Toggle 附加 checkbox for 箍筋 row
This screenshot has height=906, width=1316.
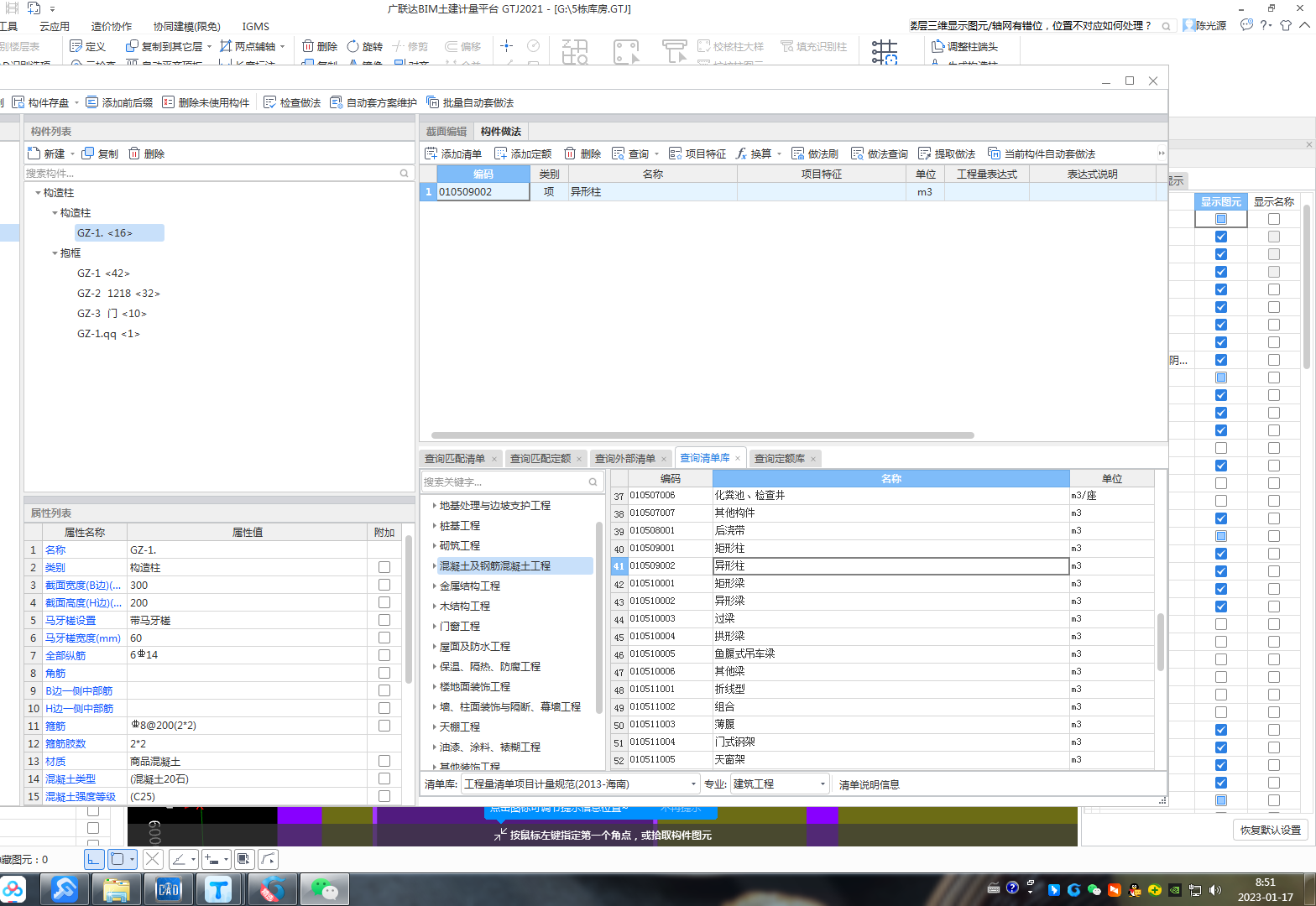tap(384, 726)
